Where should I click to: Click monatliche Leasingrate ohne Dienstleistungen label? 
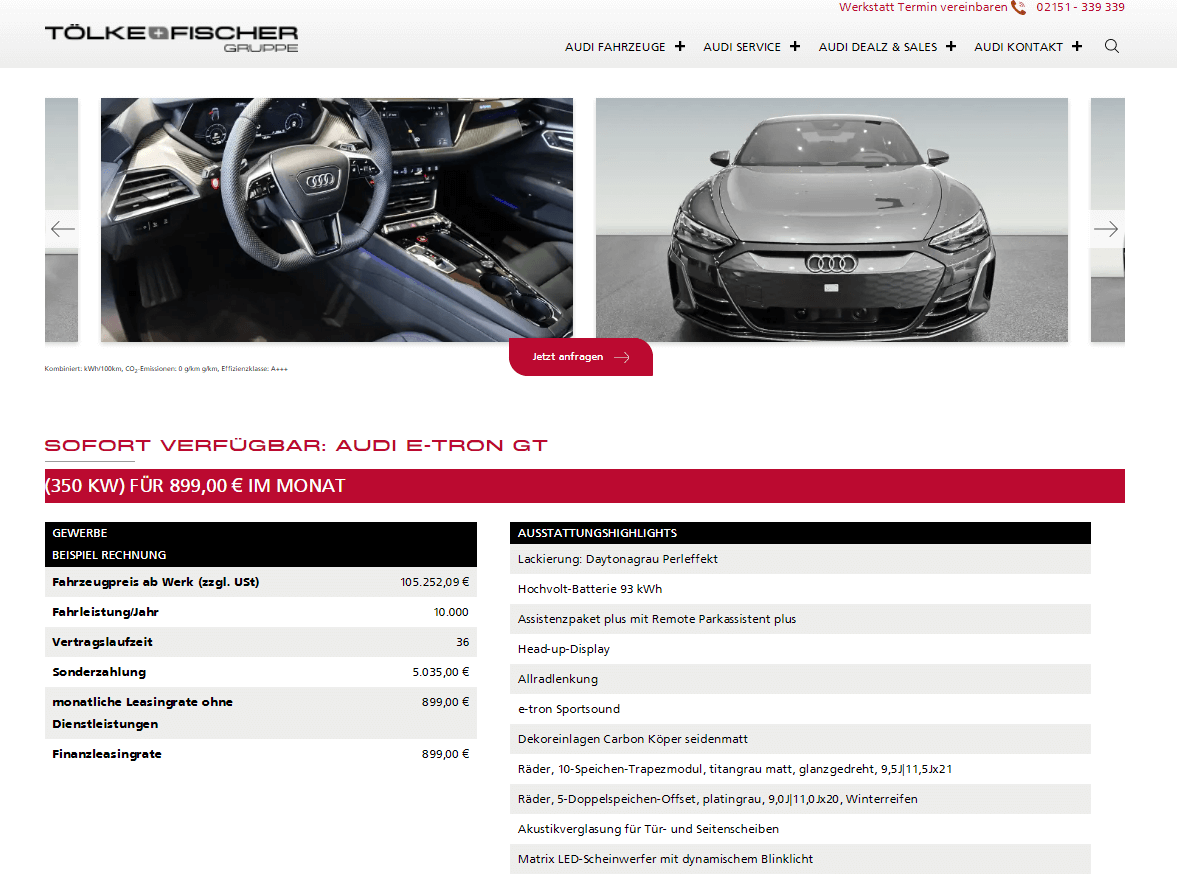pyautogui.click(x=142, y=713)
